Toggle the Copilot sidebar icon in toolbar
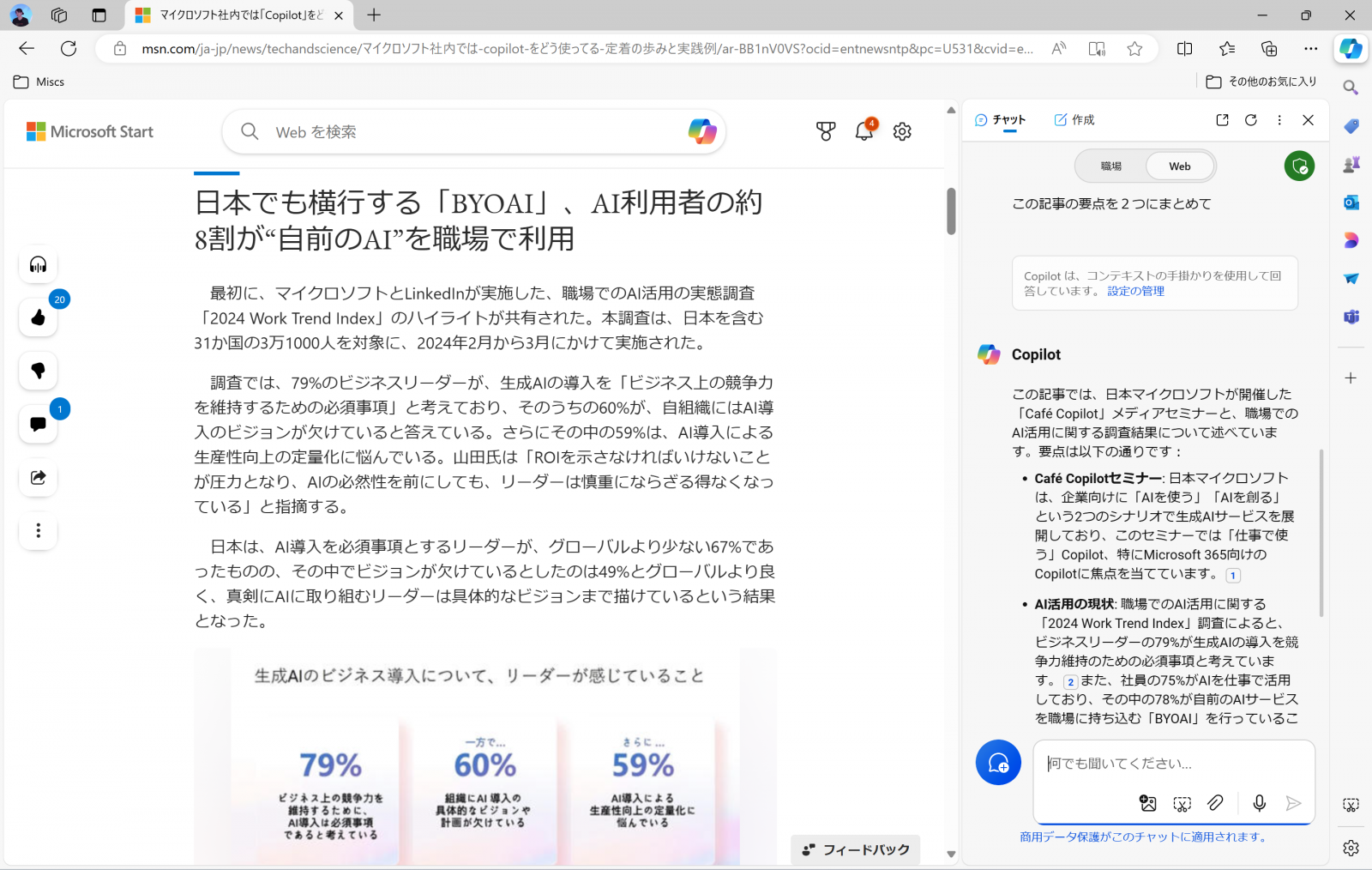Viewport: 1372px width, 870px height. (1351, 49)
